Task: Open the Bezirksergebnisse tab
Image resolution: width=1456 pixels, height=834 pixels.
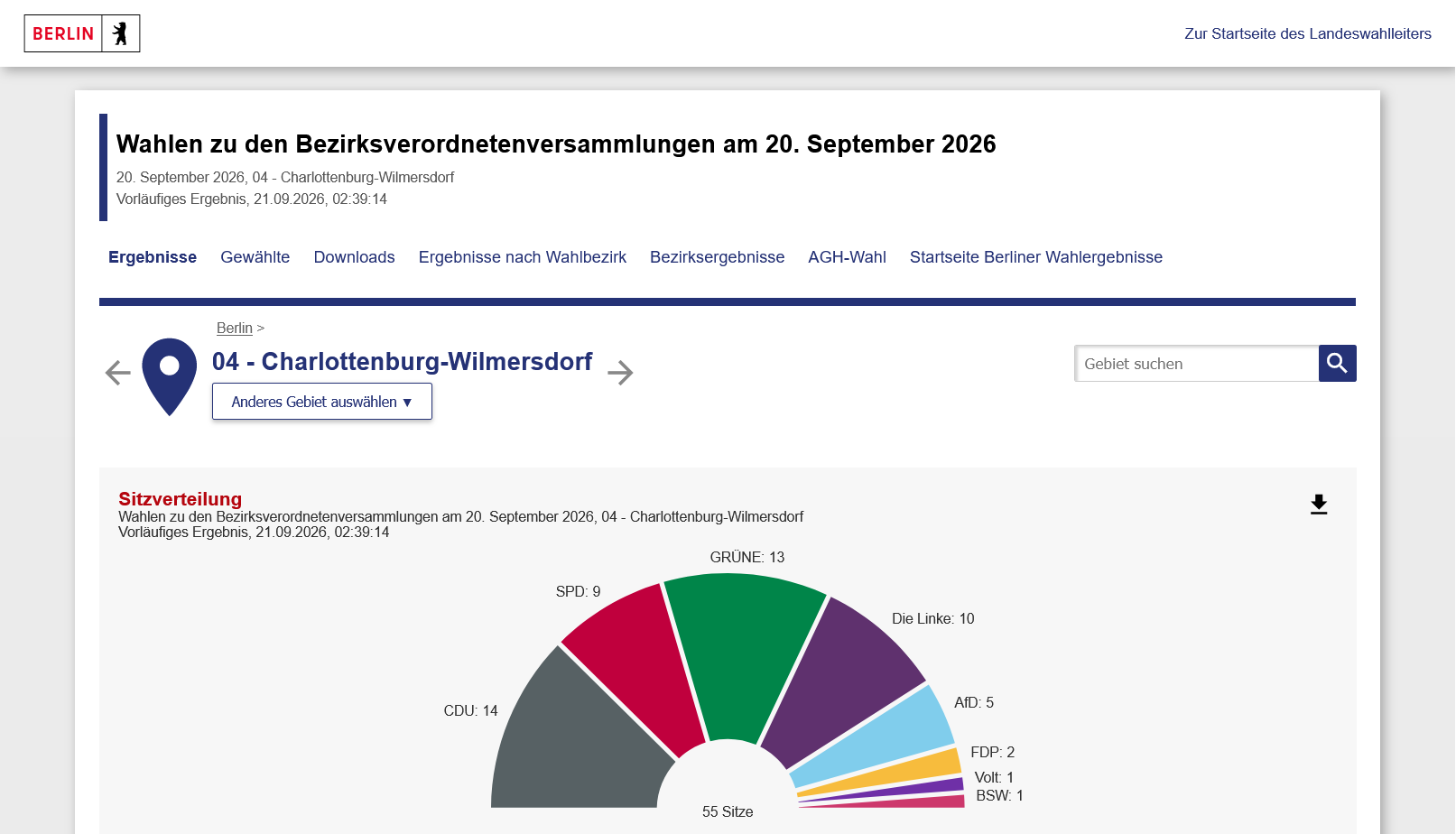Action: coord(718,257)
